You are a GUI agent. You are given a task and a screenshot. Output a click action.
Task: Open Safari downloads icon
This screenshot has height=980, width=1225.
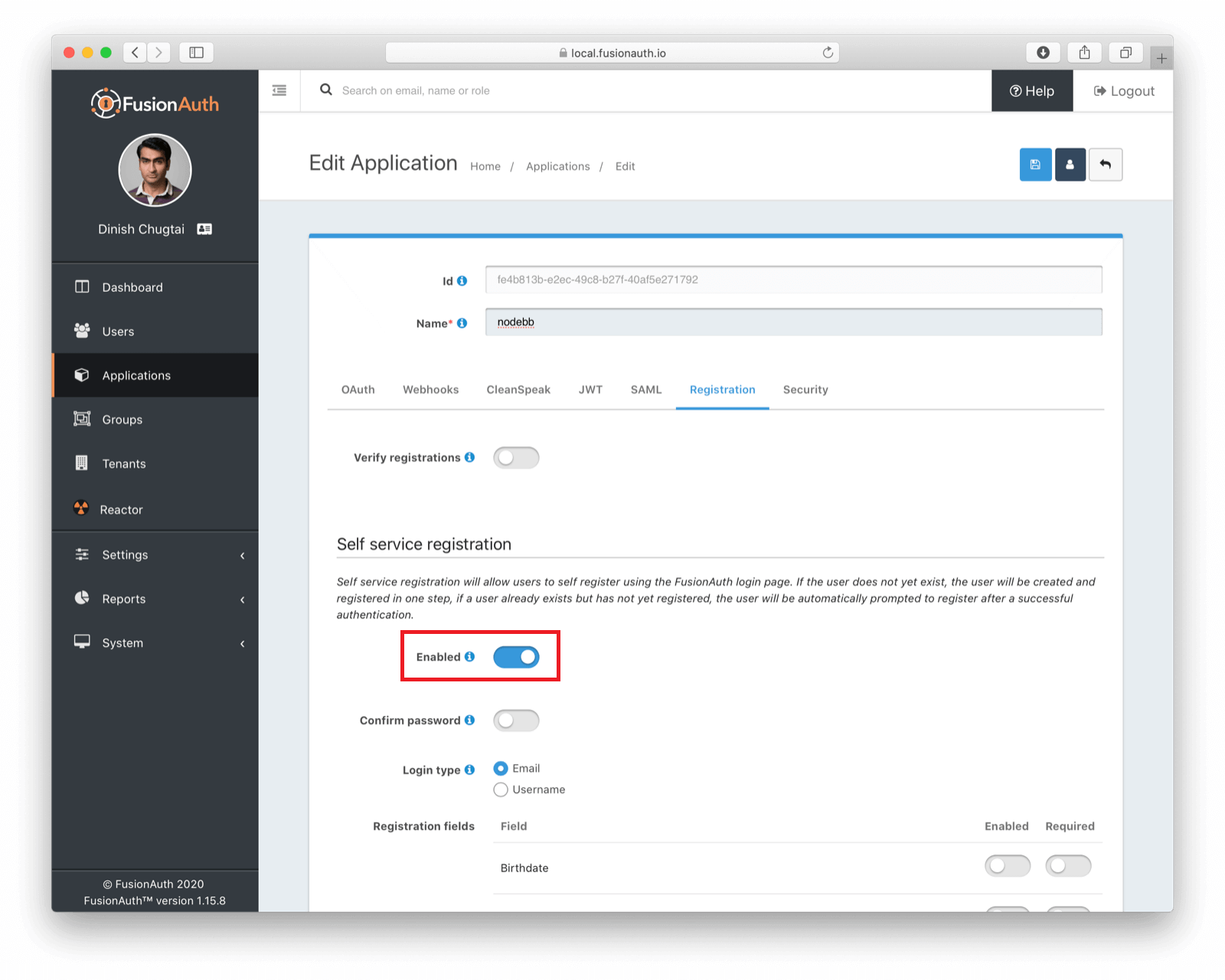(x=1043, y=52)
